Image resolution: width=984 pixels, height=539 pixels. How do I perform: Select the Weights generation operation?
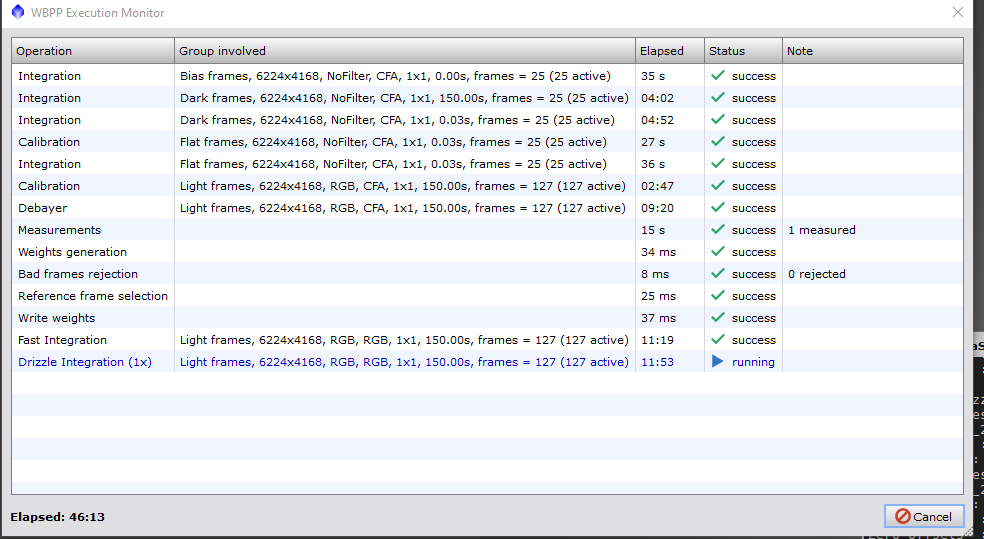(x=72, y=252)
